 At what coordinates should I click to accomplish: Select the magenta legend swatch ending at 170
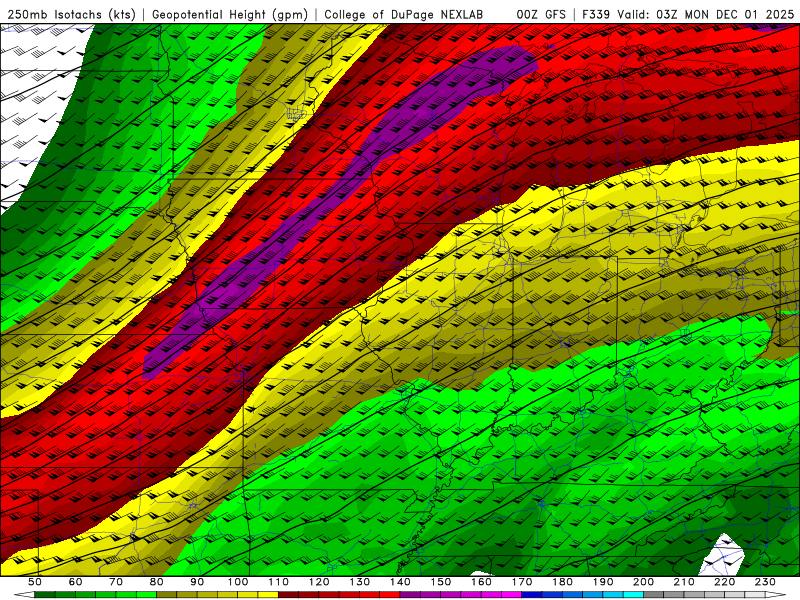tap(509, 594)
